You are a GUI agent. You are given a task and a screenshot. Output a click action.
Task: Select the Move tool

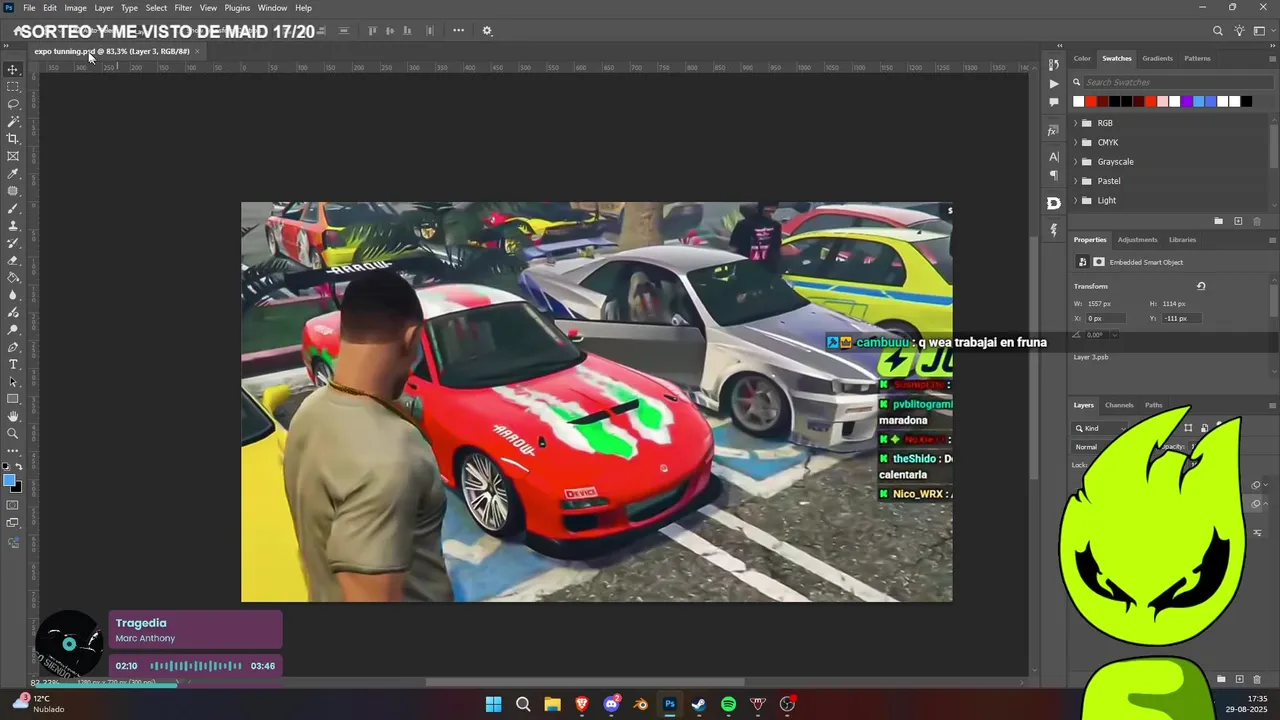pos(13,69)
